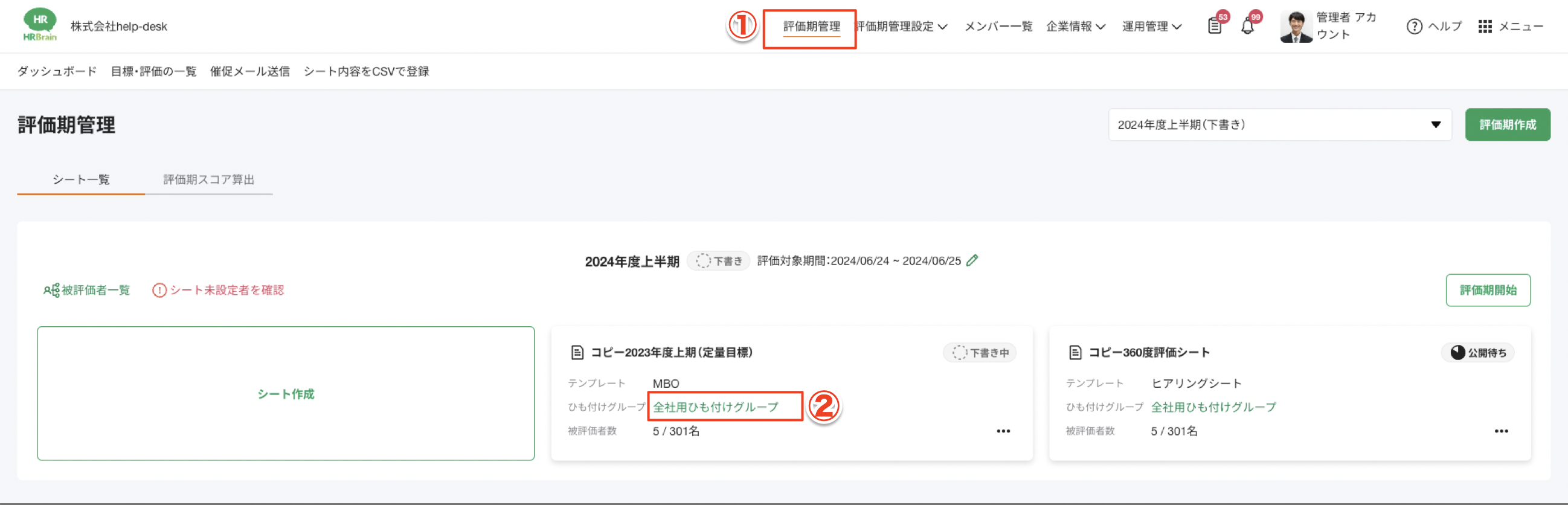1568x505 pixels.
Task: Click the コピー2023年度上期(定量目標) sheet title
Action: (672, 352)
